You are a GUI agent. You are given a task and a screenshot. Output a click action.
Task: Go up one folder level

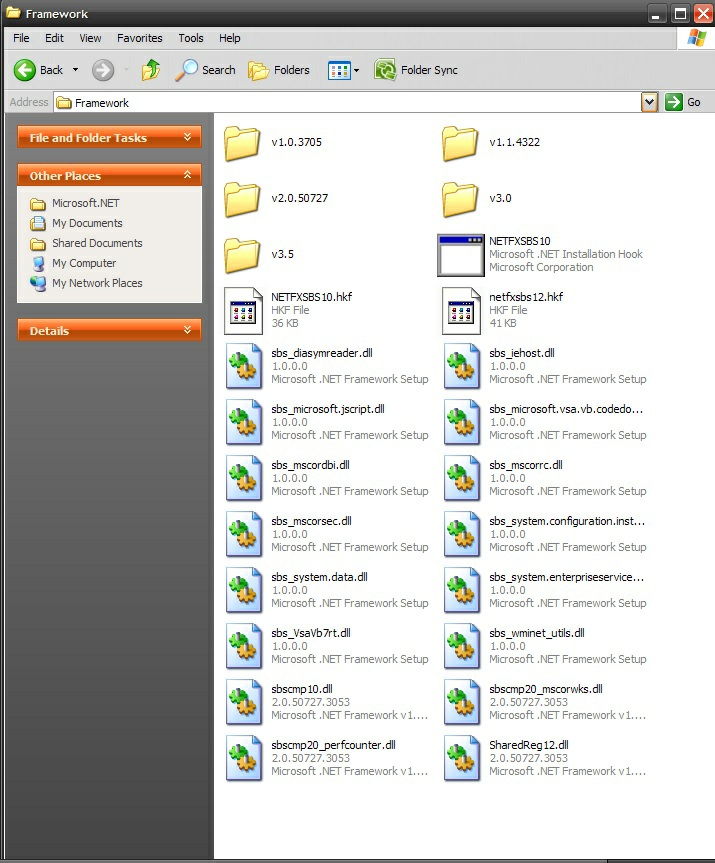coord(151,70)
